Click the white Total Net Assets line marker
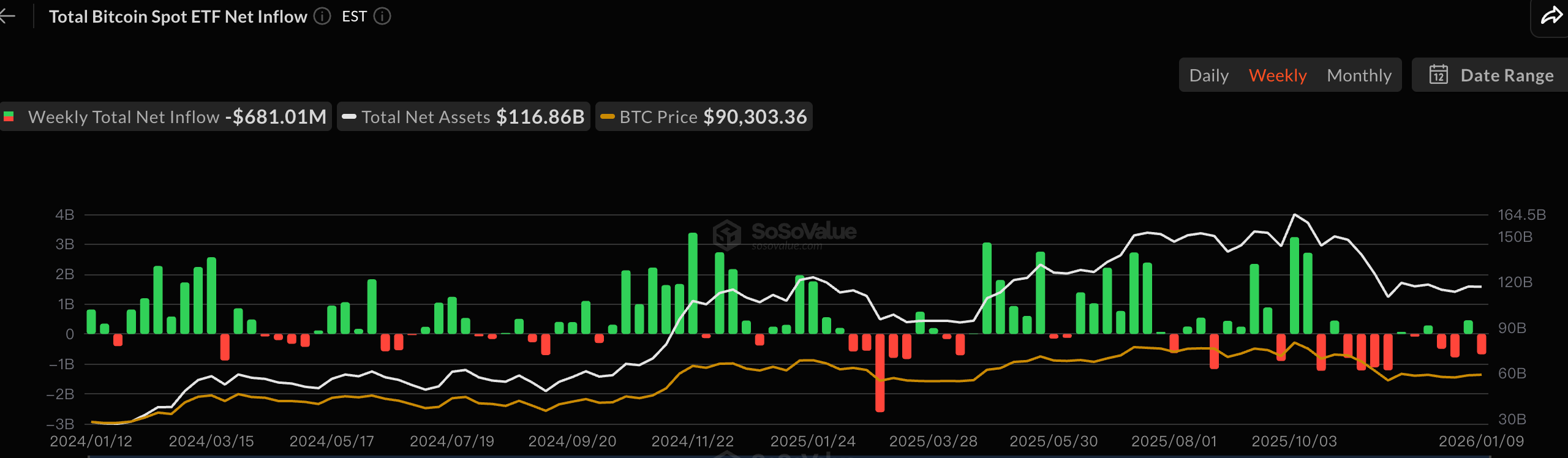 tap(349, 116)
